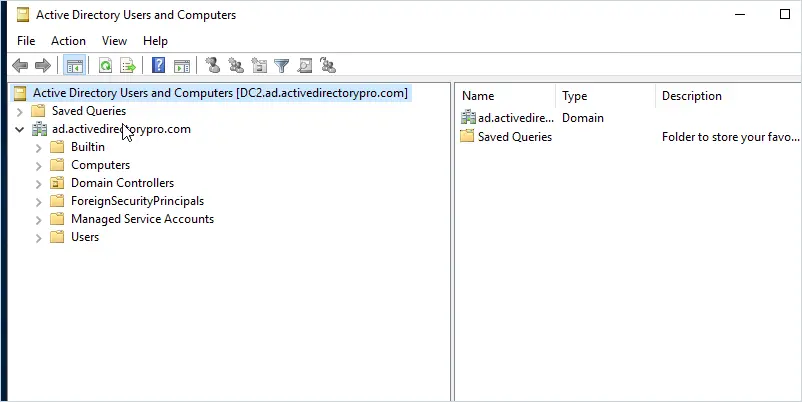Click the Users folder icon in tree
The image size is (802, 402).
(x=57, y=237)
